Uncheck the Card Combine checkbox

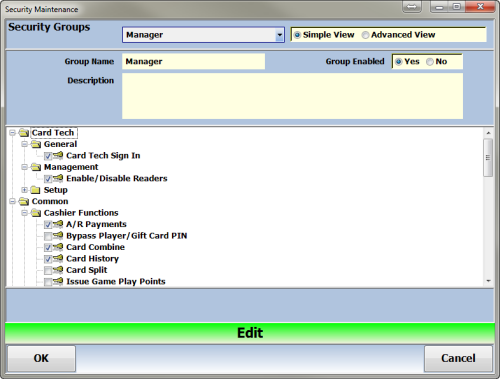(x=48, y=248)
